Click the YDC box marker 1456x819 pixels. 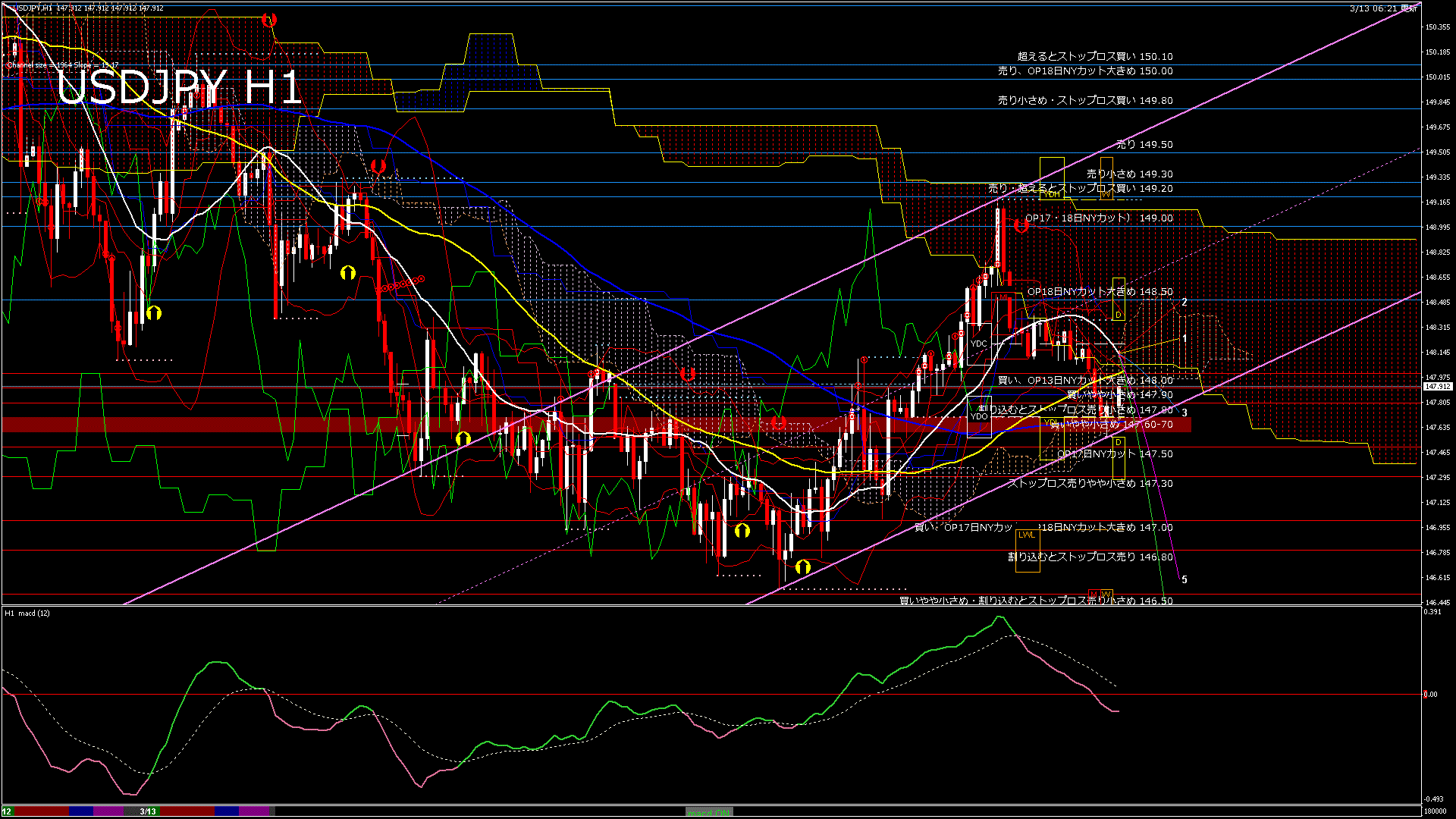(x=979, y=344)
